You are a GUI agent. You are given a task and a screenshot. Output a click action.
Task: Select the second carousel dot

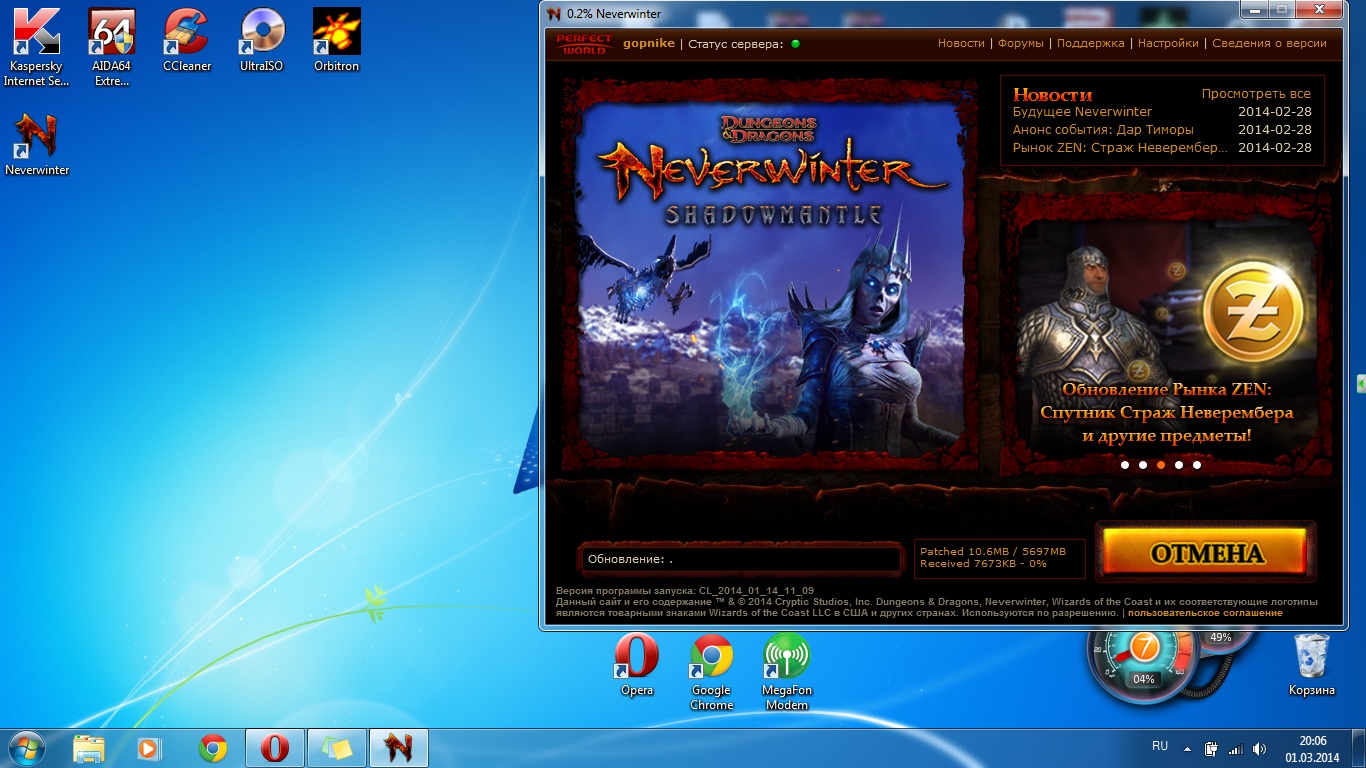tap(1143, 465)
